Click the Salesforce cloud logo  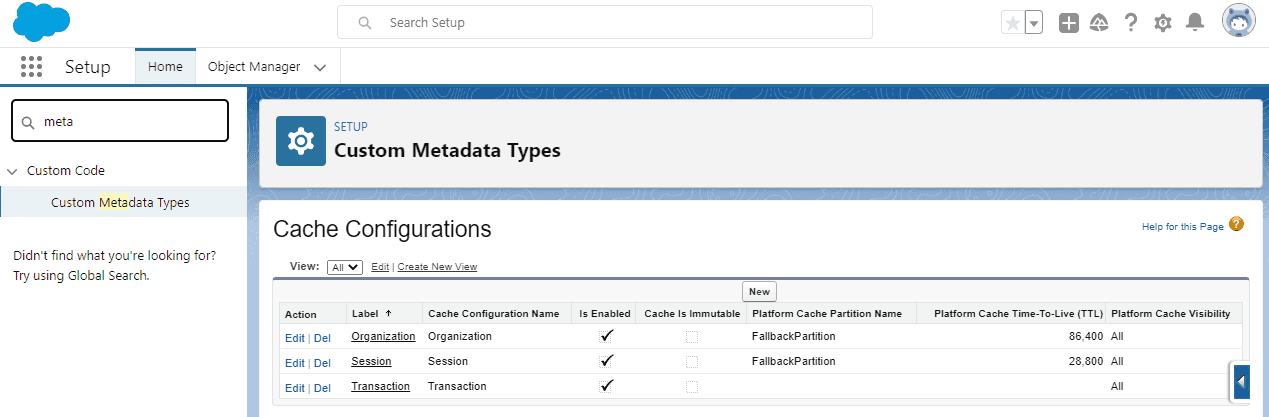(x=42, y=22)
